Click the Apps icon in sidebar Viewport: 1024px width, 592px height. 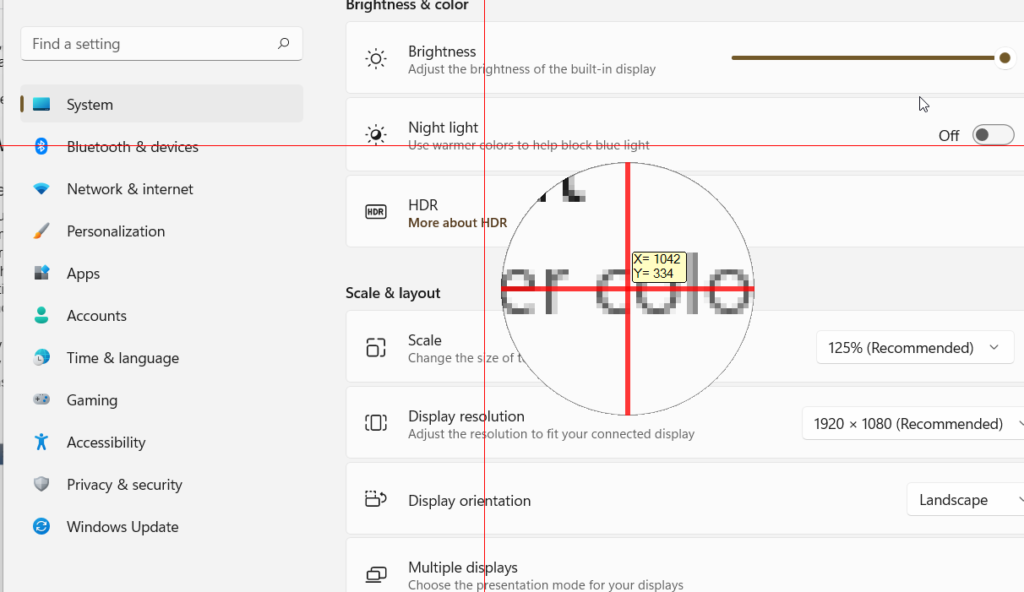click(x=41, y=273)
